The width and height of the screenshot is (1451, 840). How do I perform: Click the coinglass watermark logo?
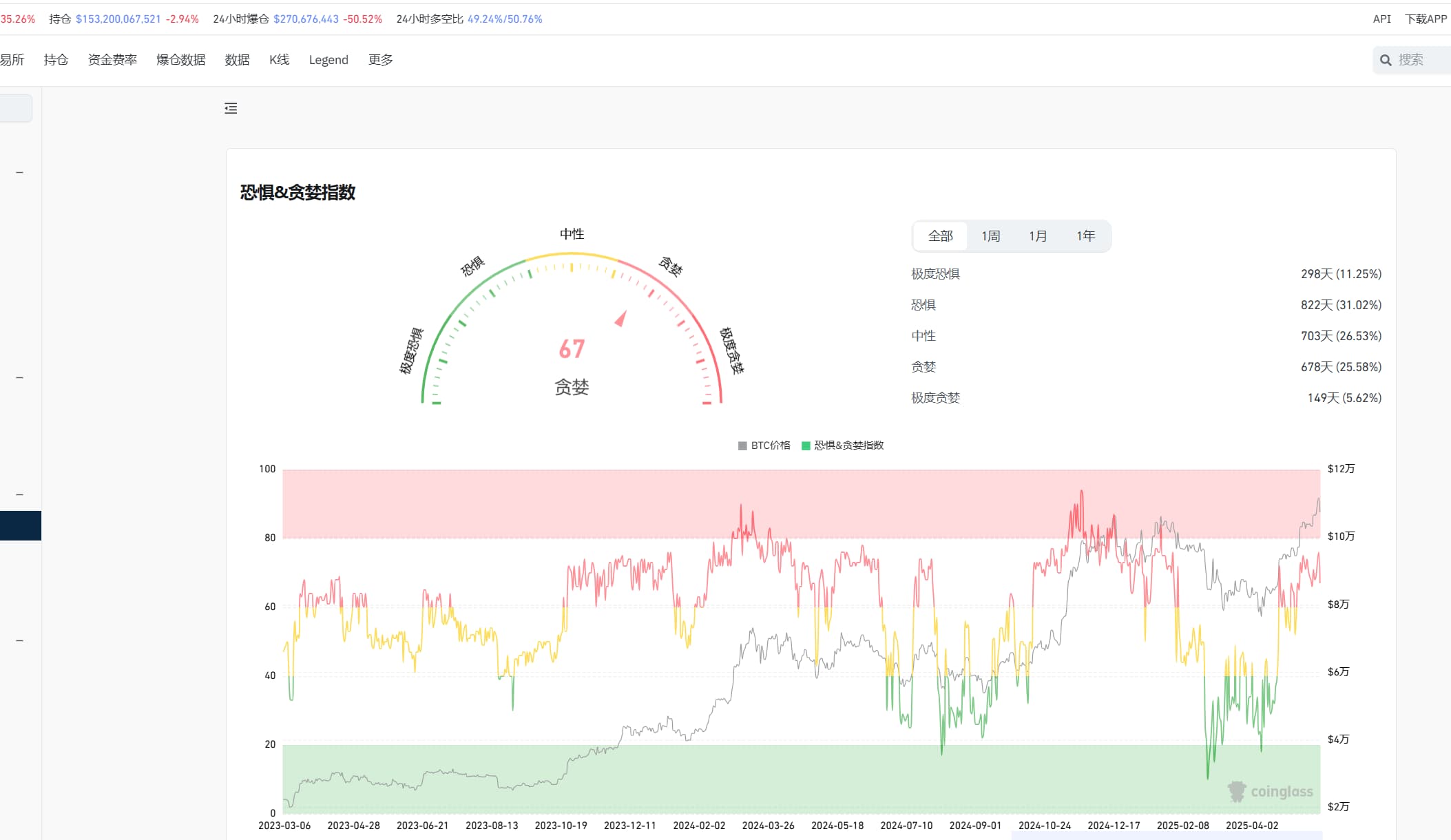tap(1270, 792)
